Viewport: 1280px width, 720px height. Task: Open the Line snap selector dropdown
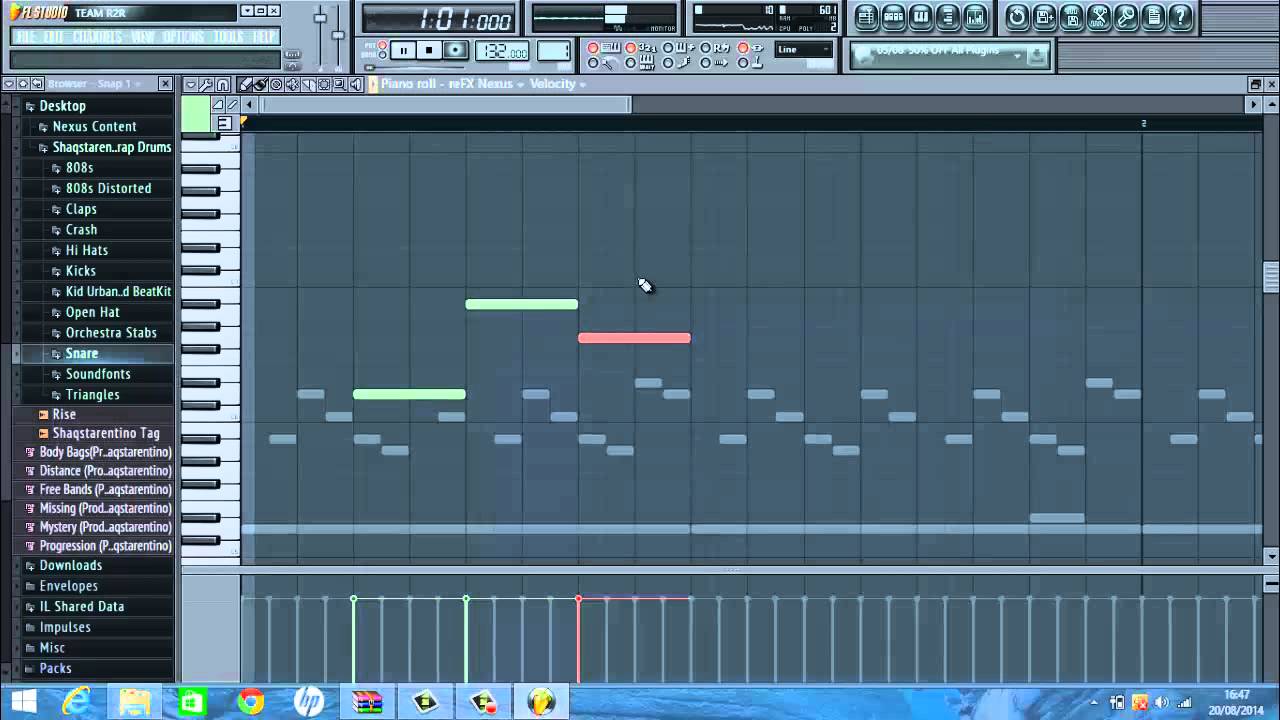tap(803, 49)
